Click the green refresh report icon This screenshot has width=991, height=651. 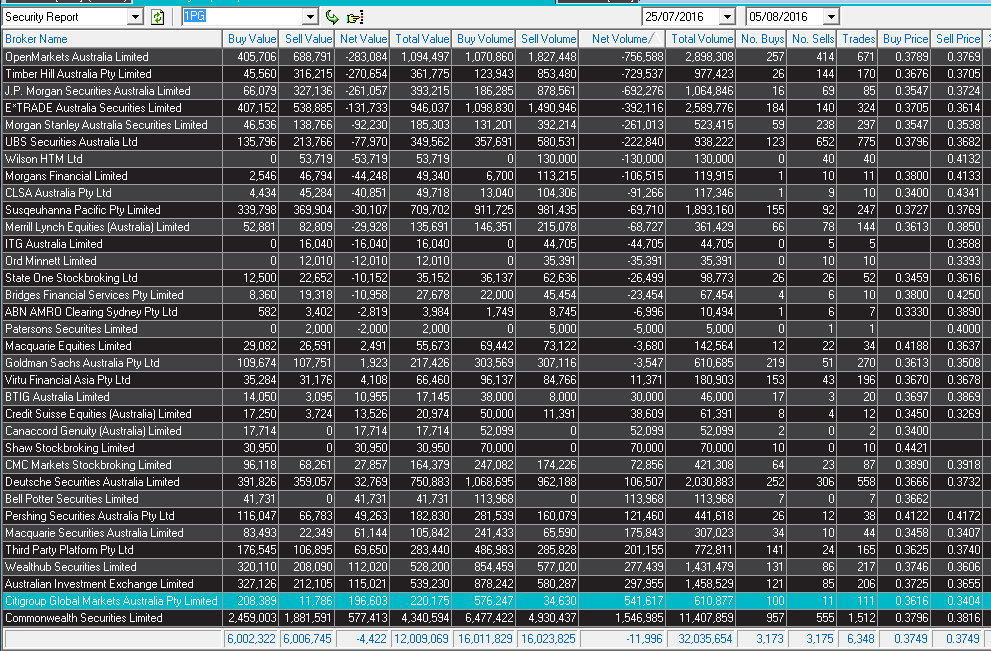click(157, 17)
